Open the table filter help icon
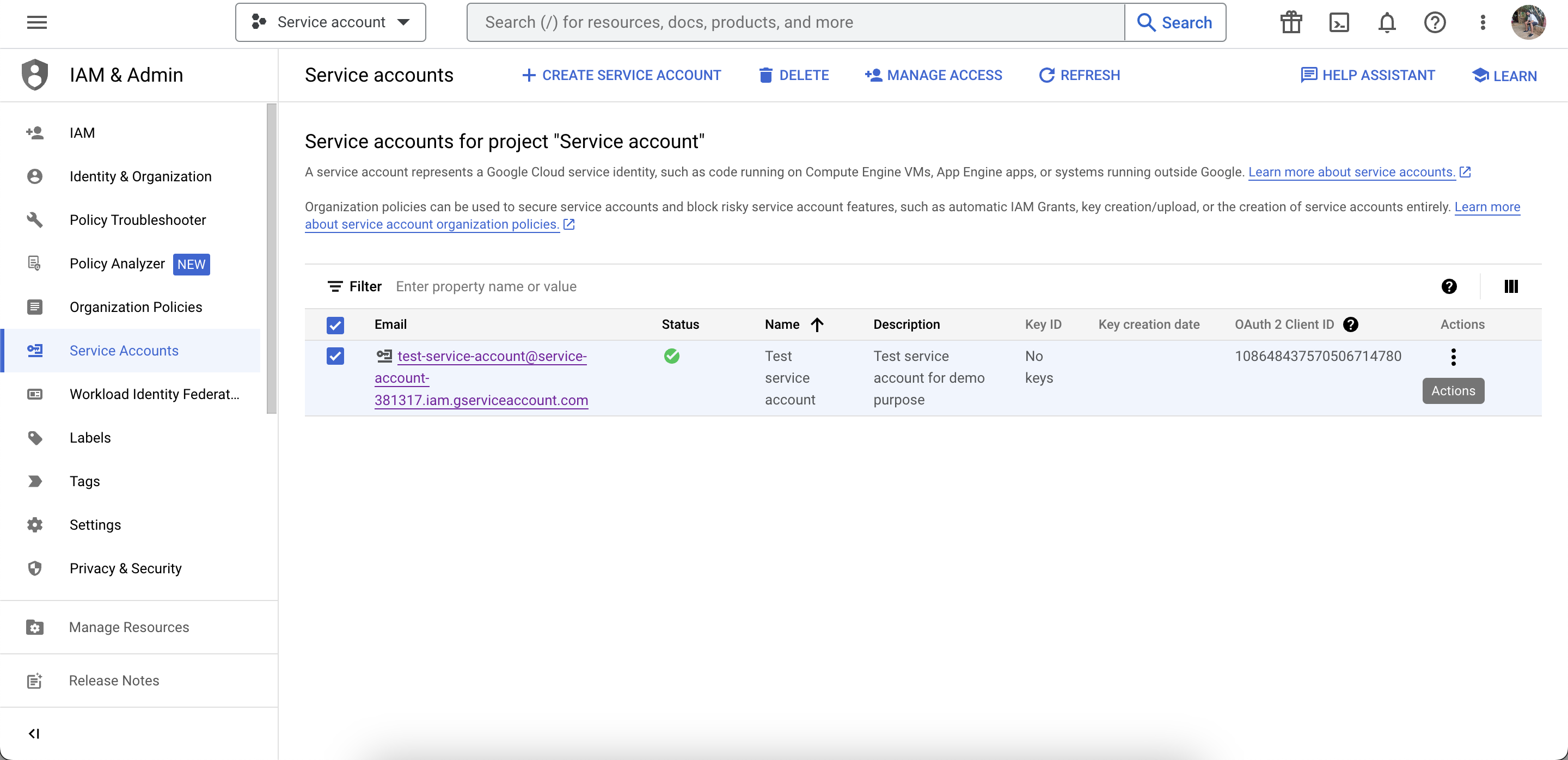 (x=1449, y=286)
